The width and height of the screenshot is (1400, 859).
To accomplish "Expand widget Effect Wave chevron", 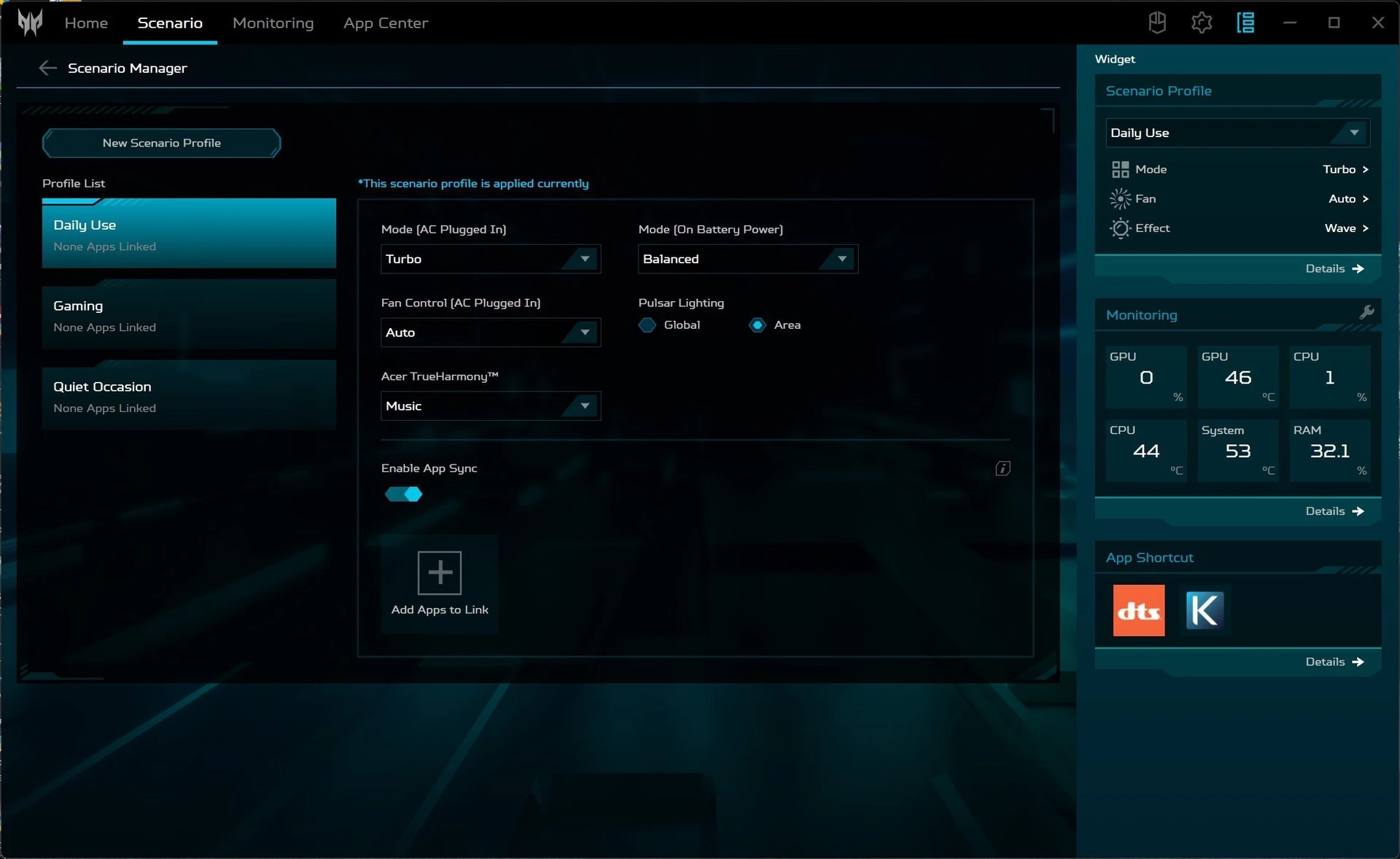I will tap(1365, 228).
